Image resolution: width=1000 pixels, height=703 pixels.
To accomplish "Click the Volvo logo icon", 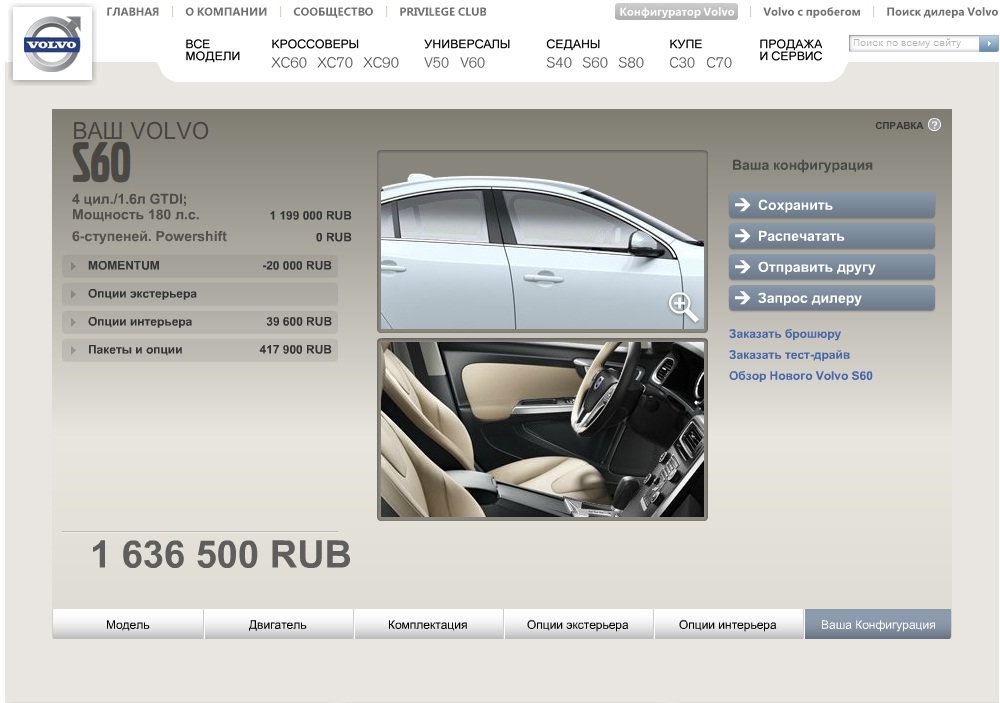I will coord(52,44).
